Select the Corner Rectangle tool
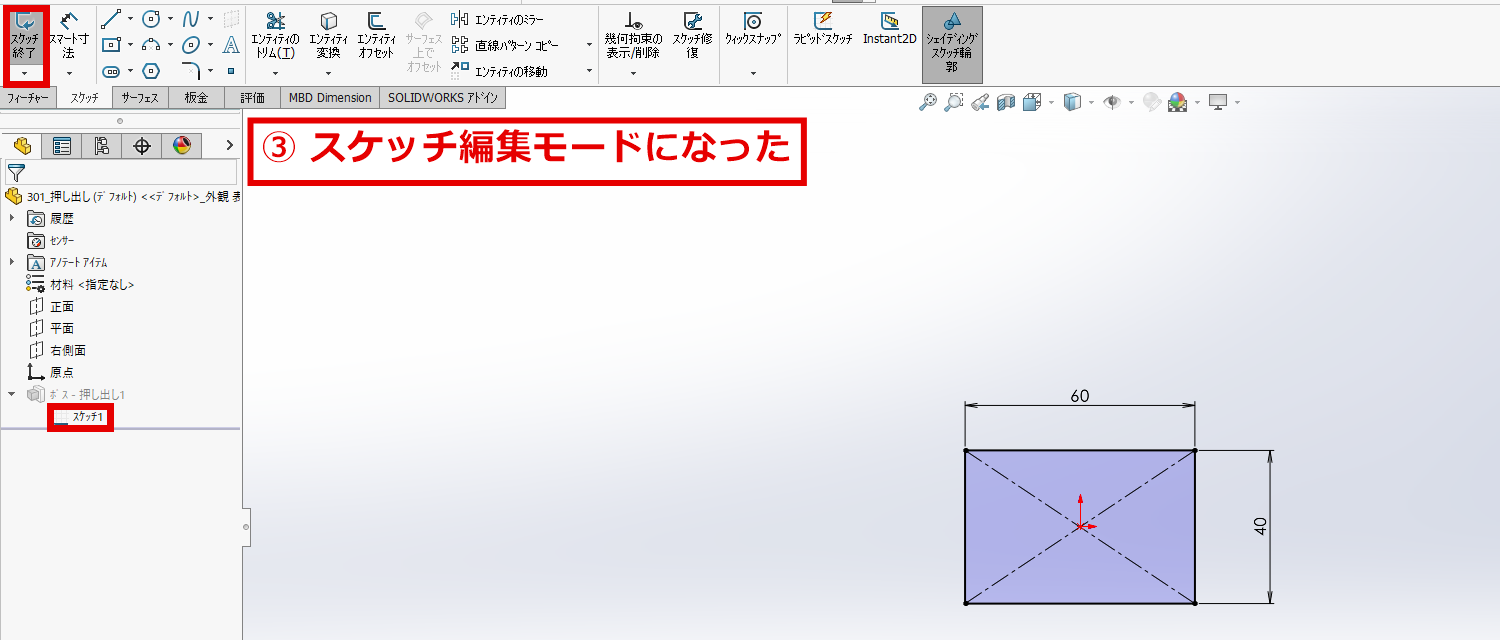1500x640 pixels. pyautogui.click(x=111, y=44)
